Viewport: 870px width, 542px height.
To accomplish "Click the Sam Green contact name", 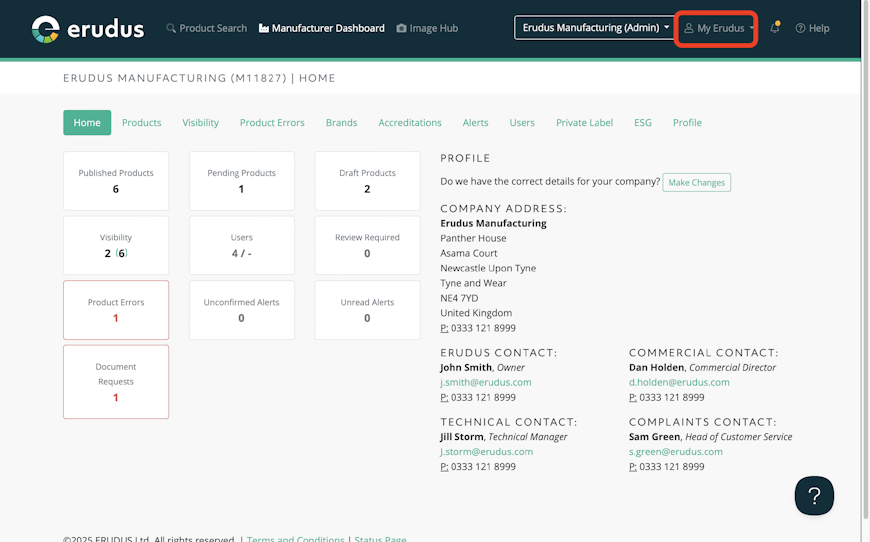I will [654, 437].
